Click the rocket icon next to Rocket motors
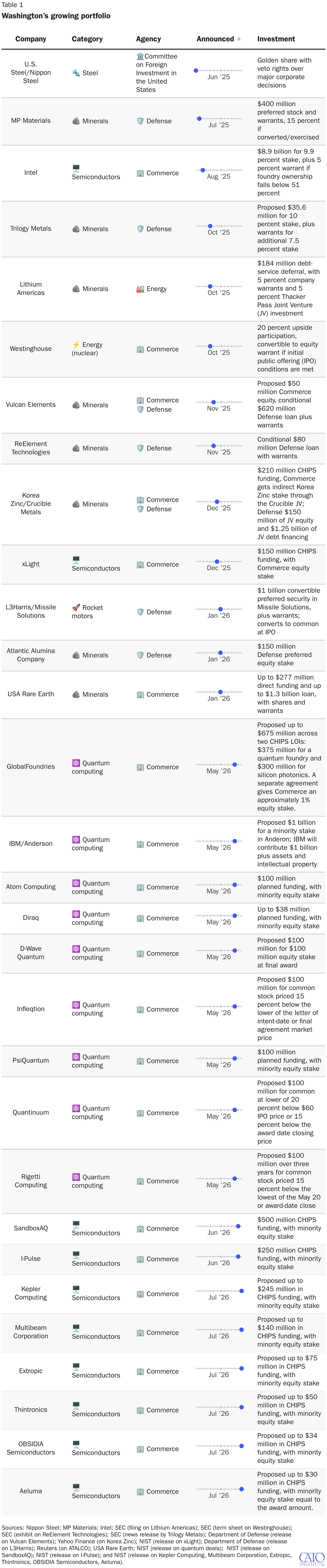This screenshot has width=327, height=1568. tap(76, 608)
